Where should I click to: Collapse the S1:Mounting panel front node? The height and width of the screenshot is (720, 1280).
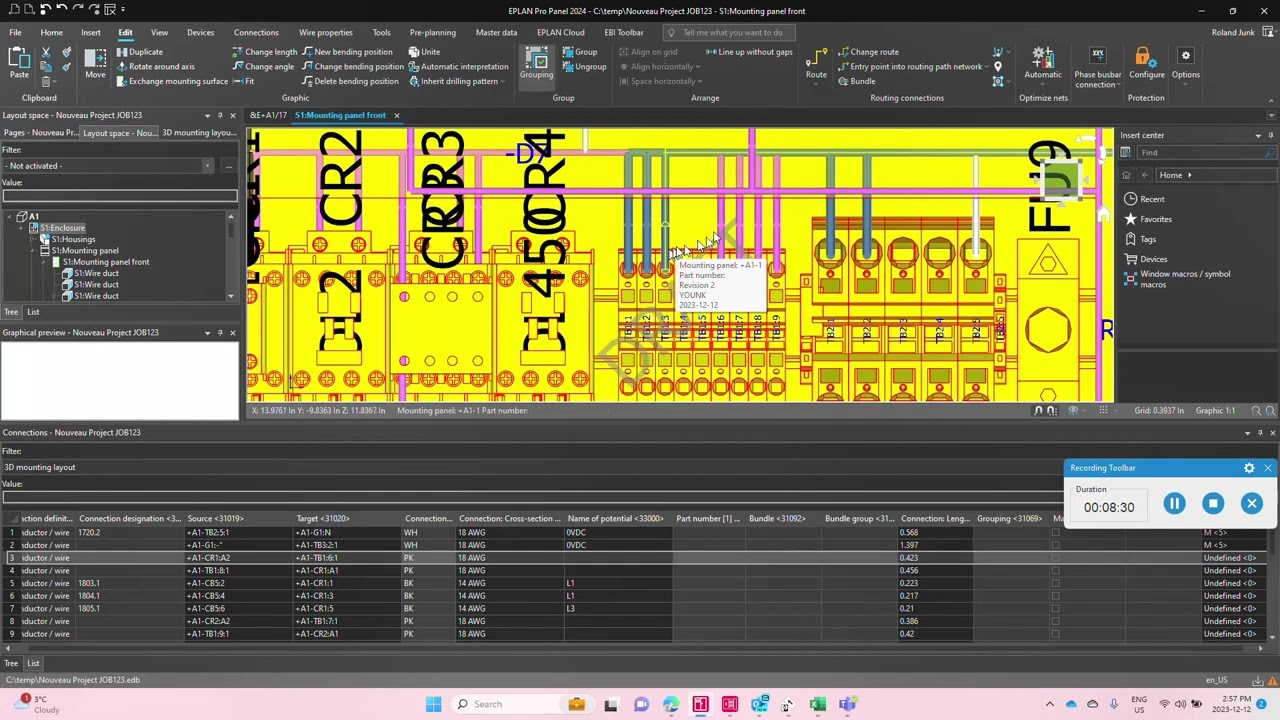44,262
